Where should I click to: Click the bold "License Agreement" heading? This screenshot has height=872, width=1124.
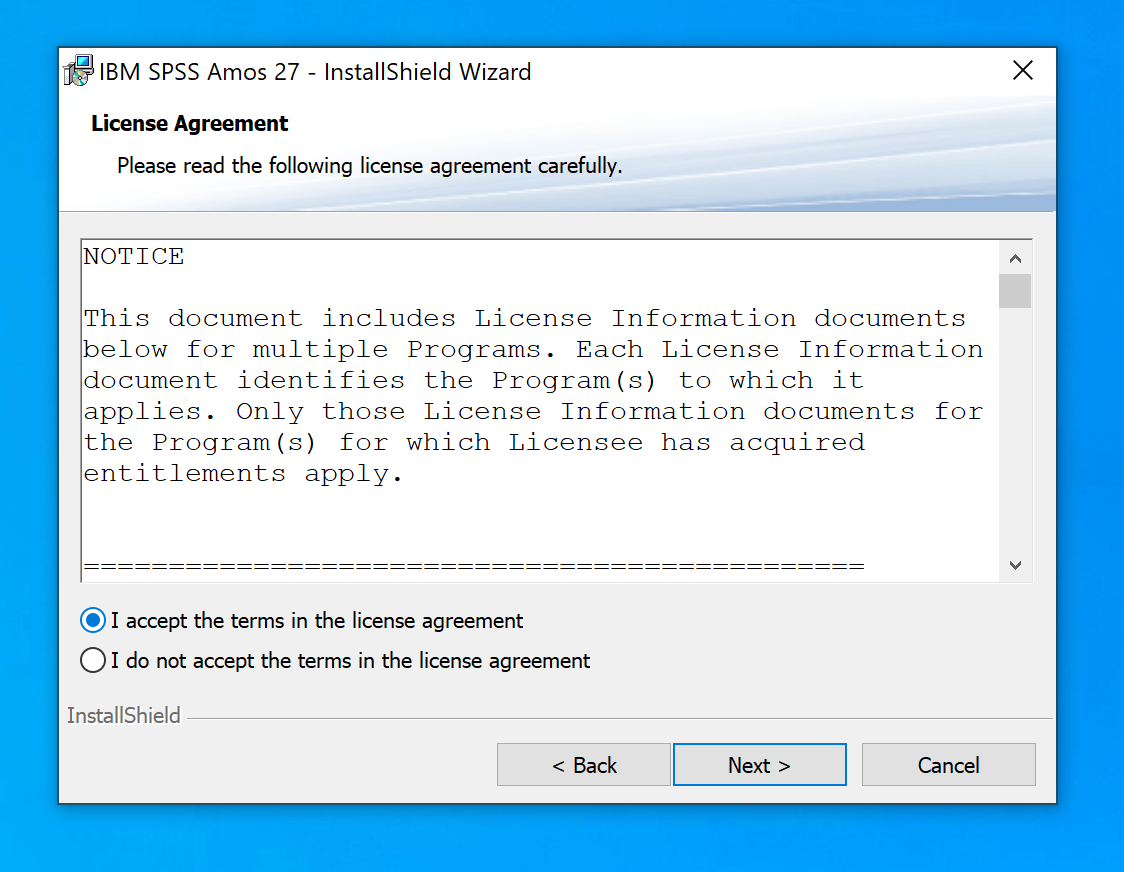coord(189,124)
